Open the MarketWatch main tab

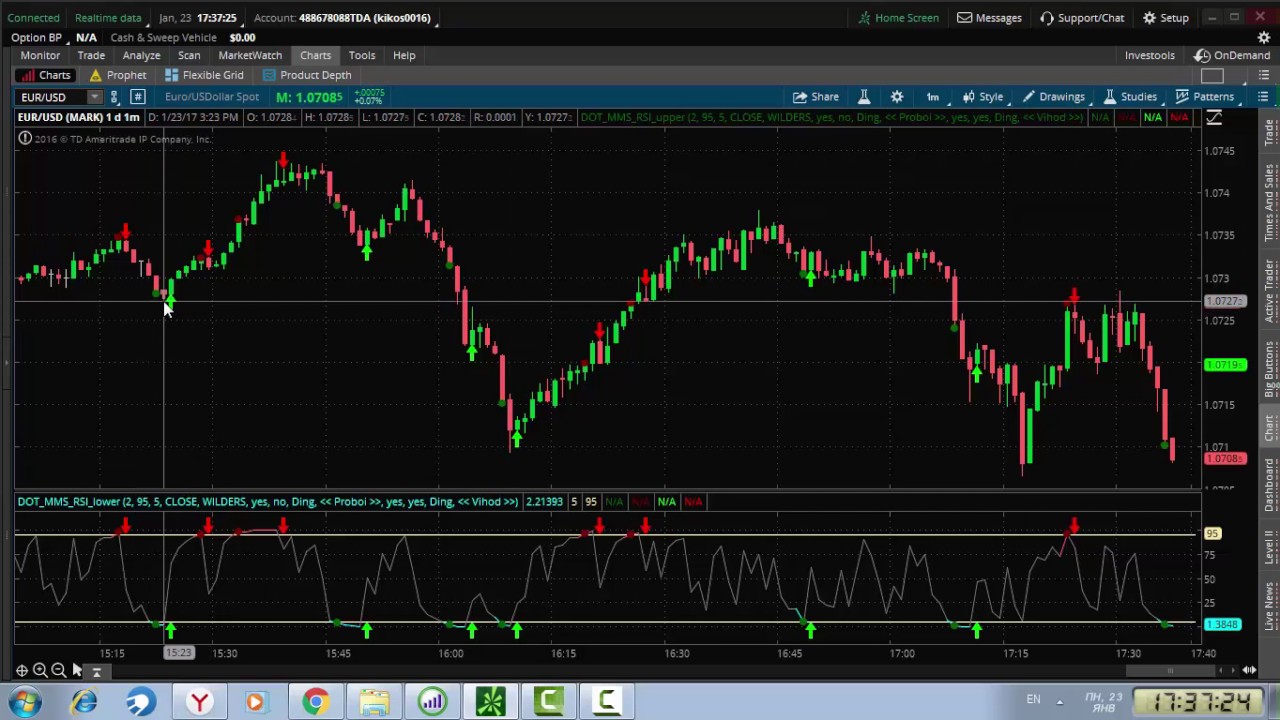pyautogui.click(x=250, y=55)
